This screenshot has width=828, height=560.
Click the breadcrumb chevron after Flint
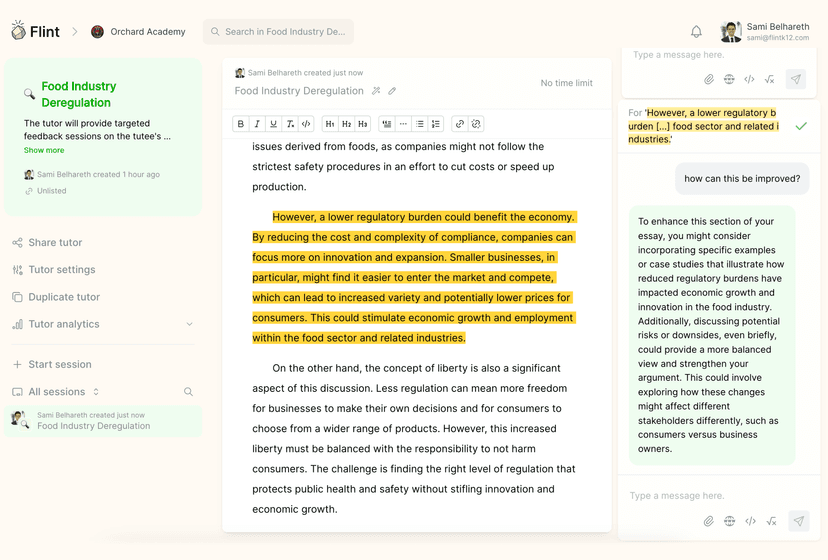[x=74, y=32]
